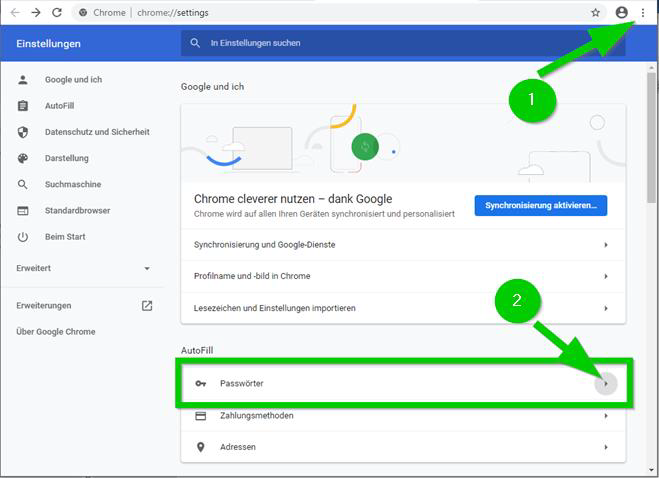Click the window icon beside Standardbrowser

tap(23, 211)
